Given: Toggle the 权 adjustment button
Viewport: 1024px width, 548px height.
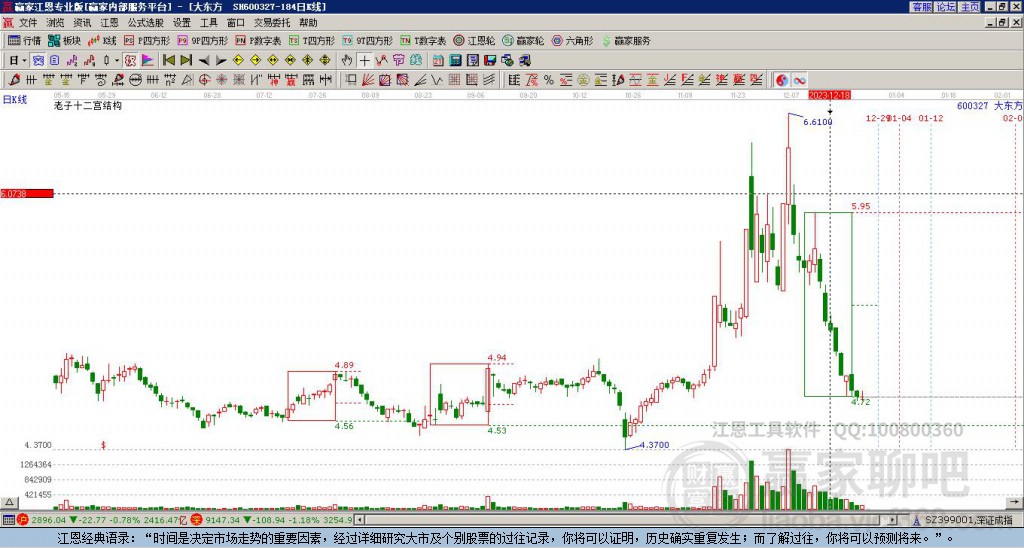Looking at the screenshot, I should pyautogui.click(x=130, y=61).
